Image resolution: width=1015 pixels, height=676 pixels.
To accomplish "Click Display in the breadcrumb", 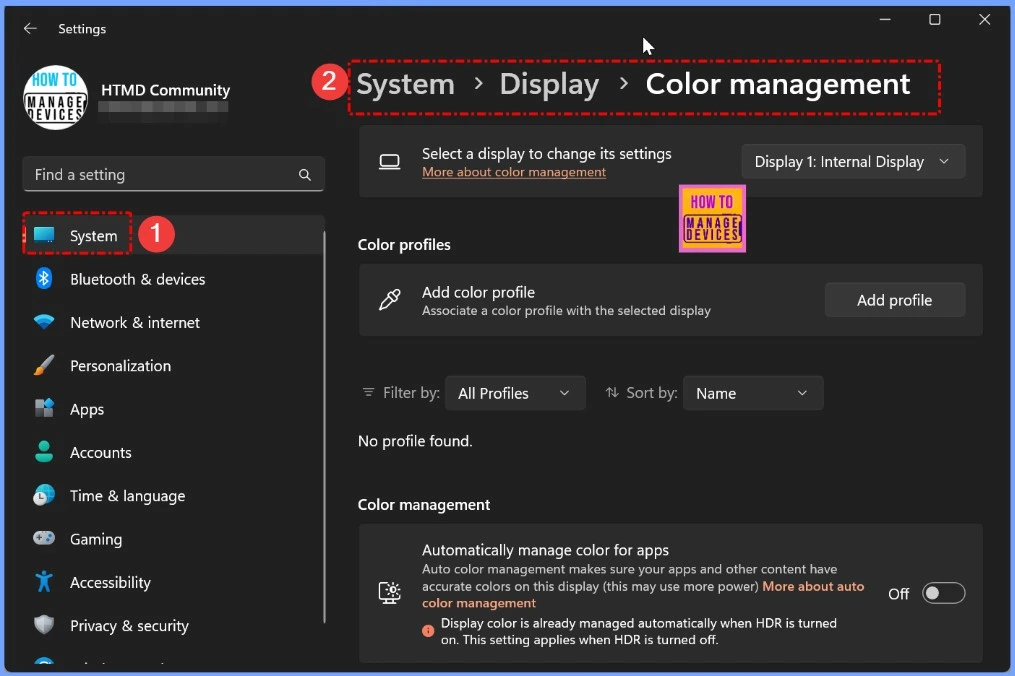I will point(550,84).
